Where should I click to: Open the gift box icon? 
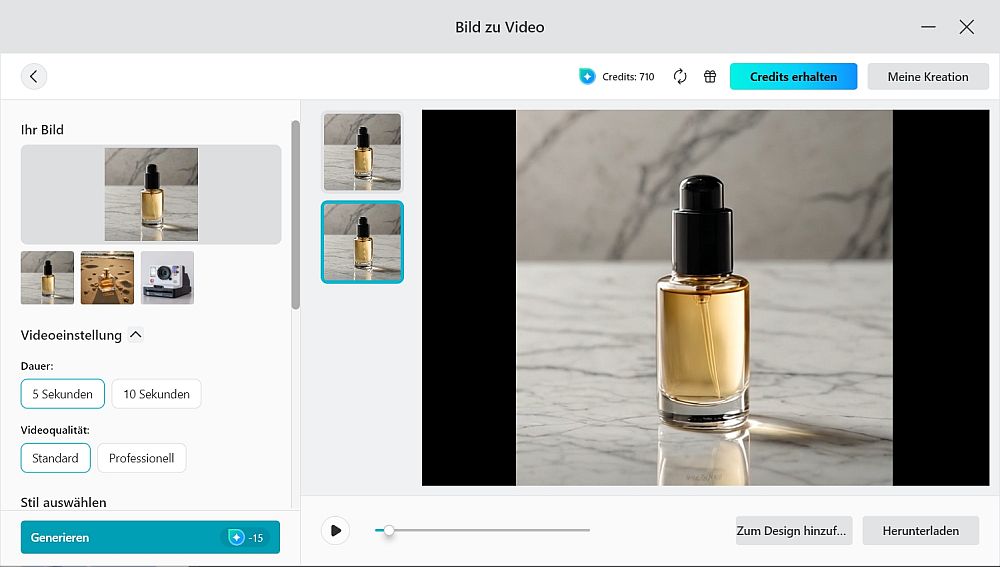pos(710,77)
